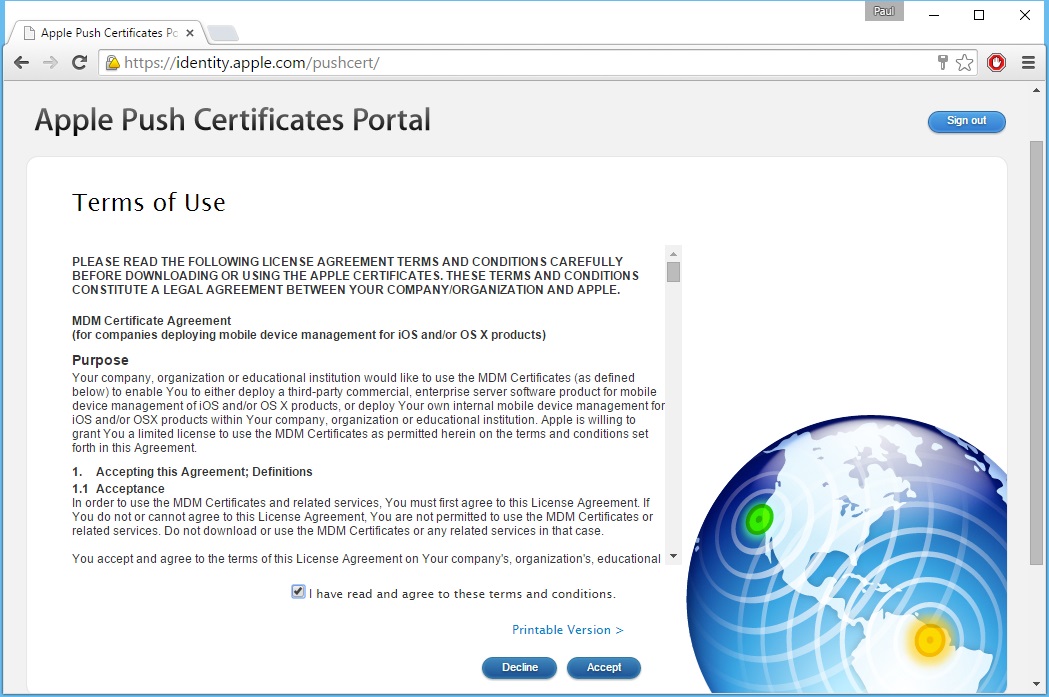Click the browser forward arrow
Image resolution: width=1049 pixels, height=697 pixels.
[50, 63]
